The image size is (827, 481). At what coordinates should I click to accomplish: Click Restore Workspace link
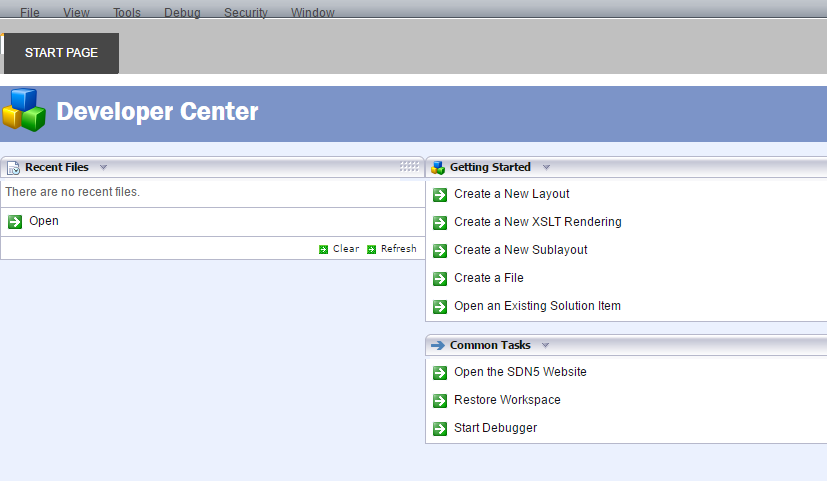(507, 400)
